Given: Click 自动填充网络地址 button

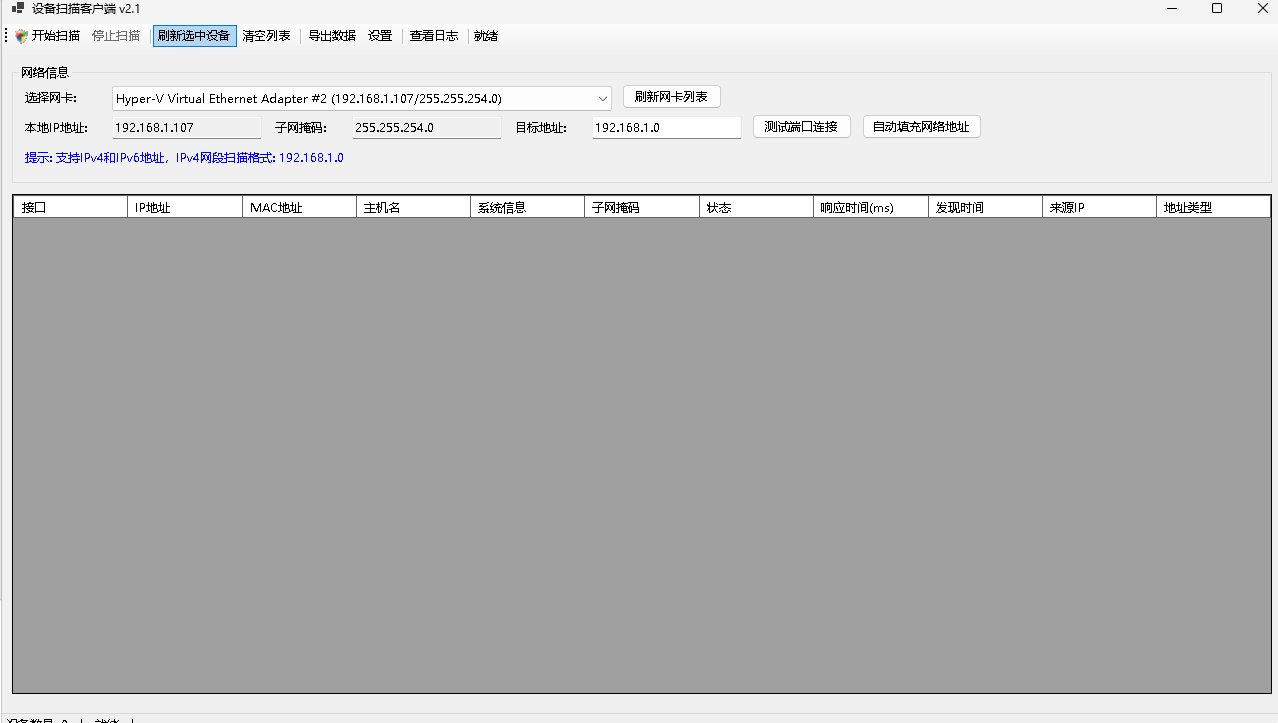Looking at the screenshot, I should click(x=921, y=127).
